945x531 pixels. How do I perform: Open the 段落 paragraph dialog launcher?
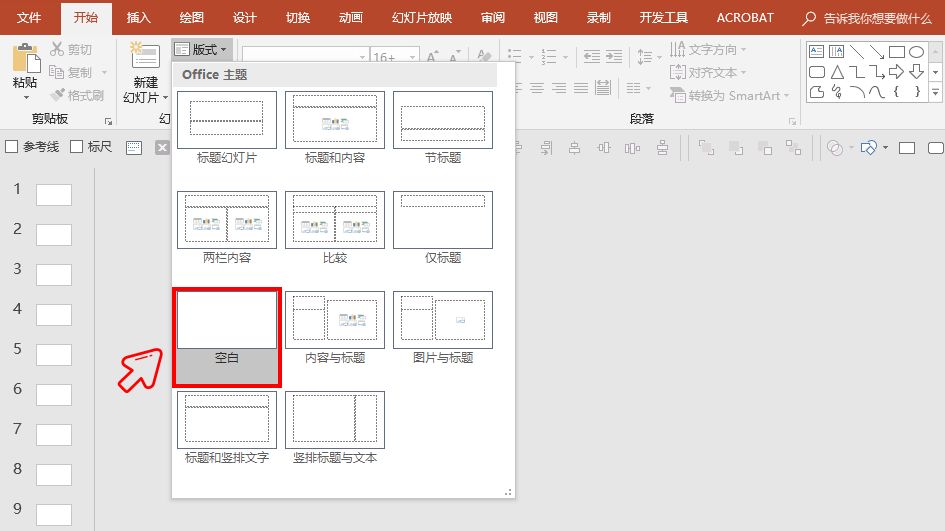coord(793,121)
